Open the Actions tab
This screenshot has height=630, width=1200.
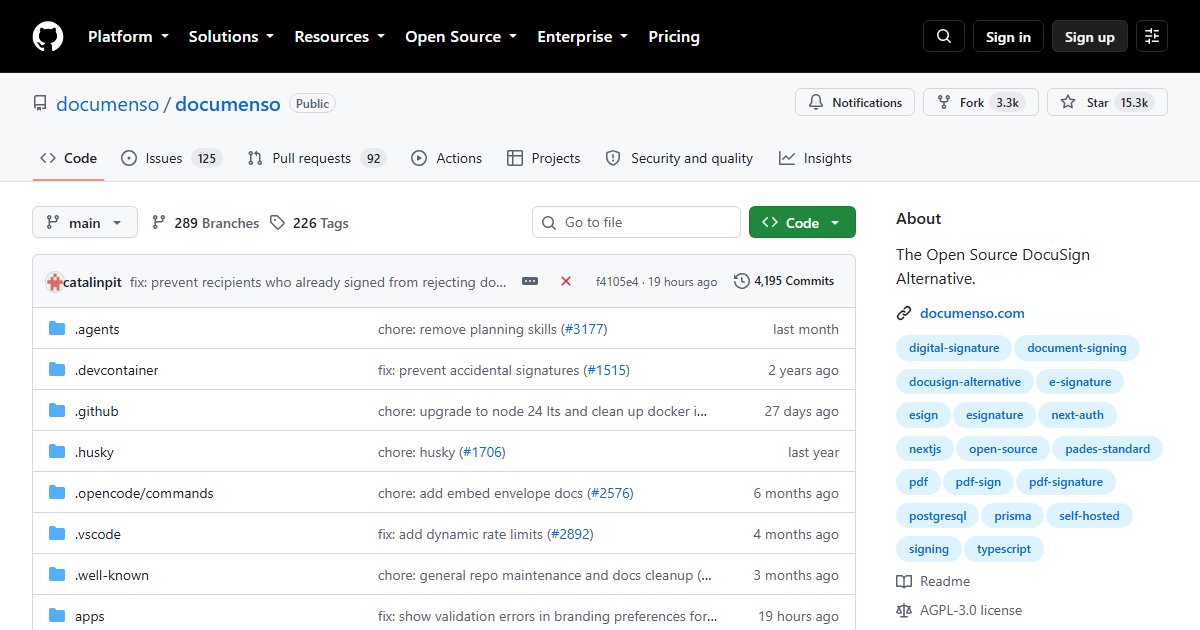[446, 158]
